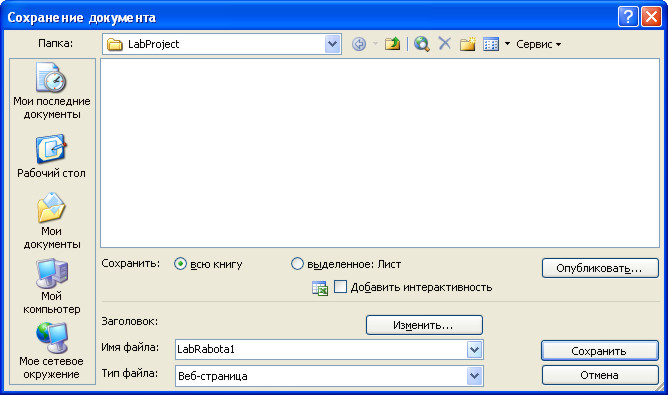Image resolution: width=668 pixels, height=395 pixels.
Task: Enable 'Добавить интерактивность' checkbox
Action: (x=340, y=286)
